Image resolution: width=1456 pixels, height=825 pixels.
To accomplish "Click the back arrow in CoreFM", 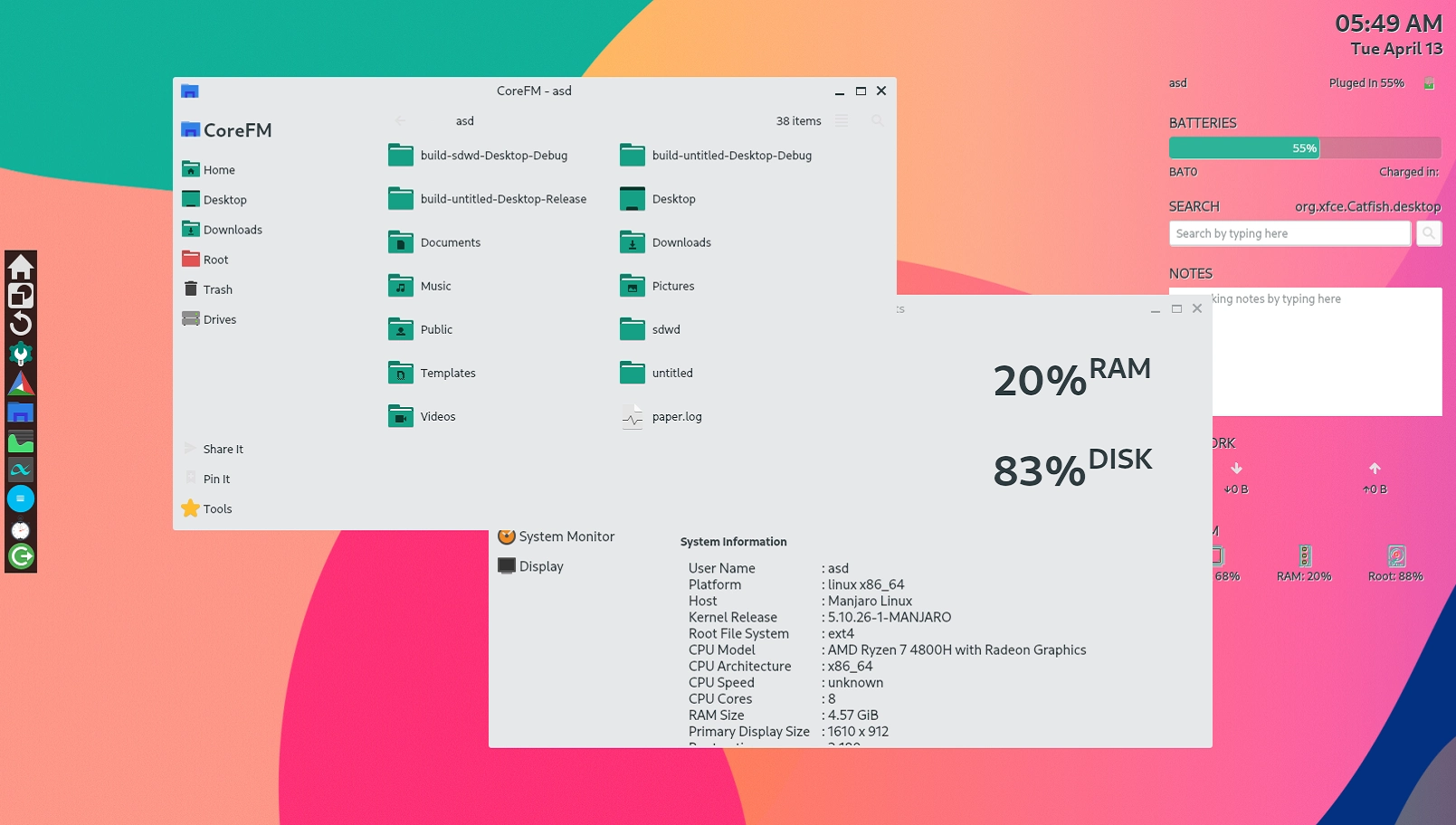I will click(400, 120).
